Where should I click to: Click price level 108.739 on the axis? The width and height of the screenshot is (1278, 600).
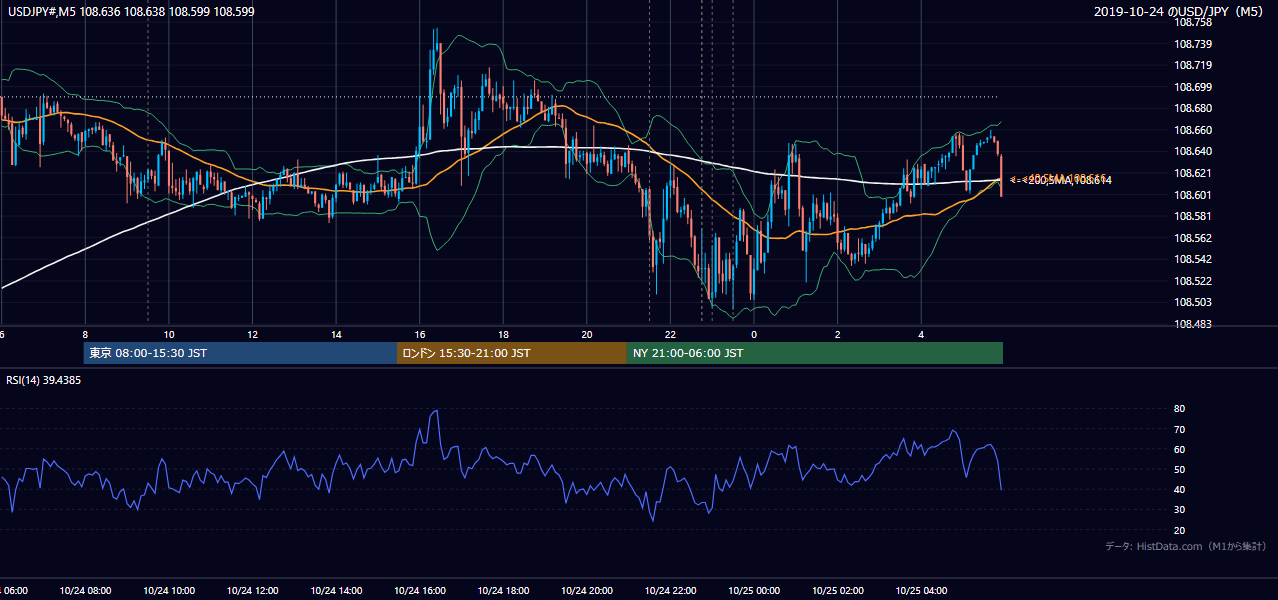click(1192, 44)
